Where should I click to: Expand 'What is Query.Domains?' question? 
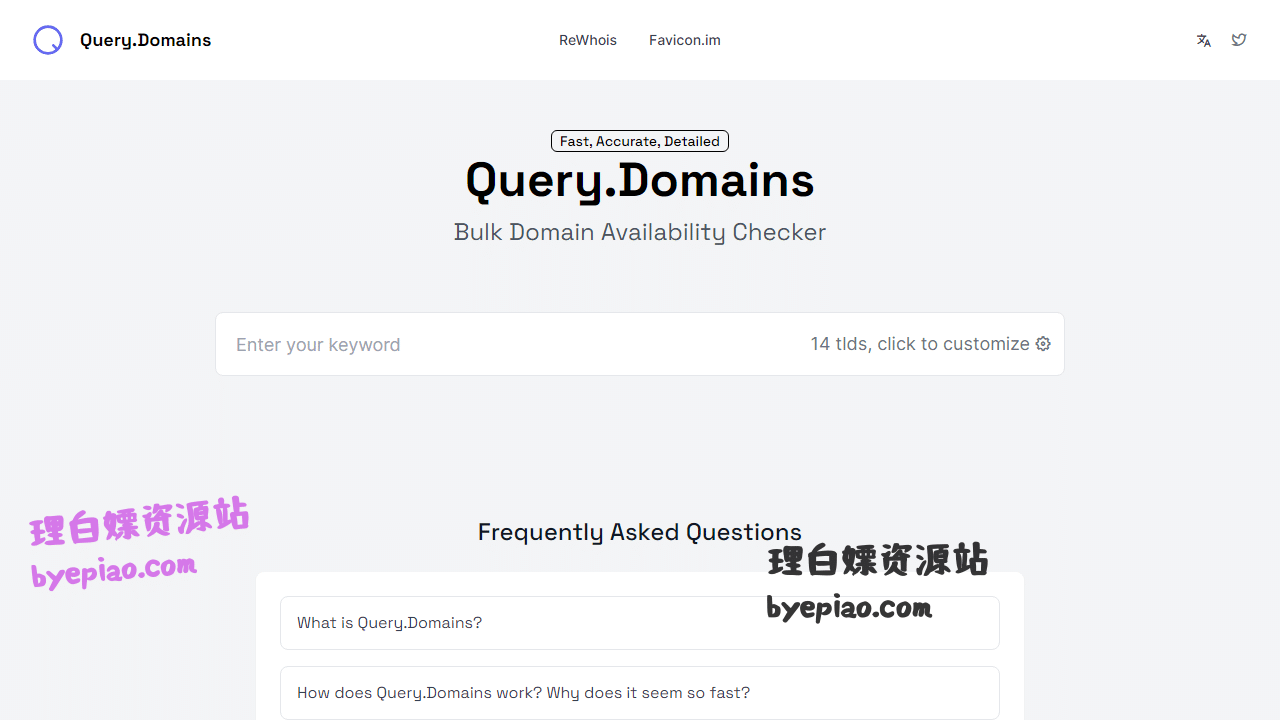tap(640, 623)
